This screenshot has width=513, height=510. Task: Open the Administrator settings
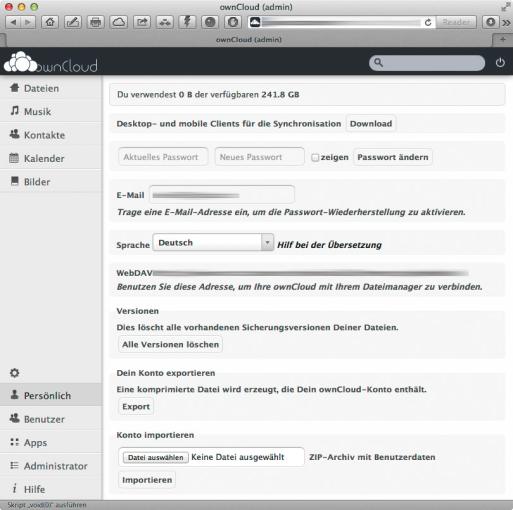[x=51, y=466]
